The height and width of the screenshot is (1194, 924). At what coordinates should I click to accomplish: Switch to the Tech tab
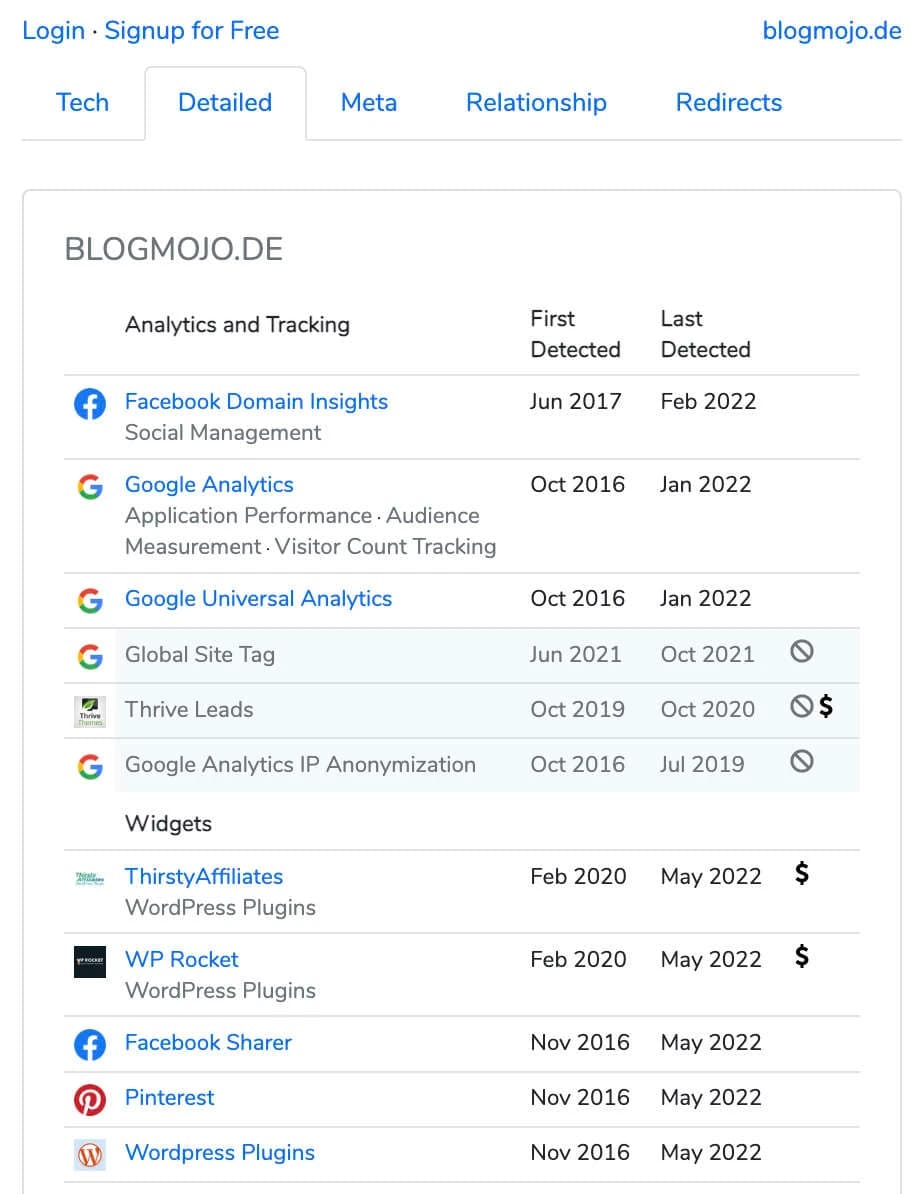tap(82, 102)
